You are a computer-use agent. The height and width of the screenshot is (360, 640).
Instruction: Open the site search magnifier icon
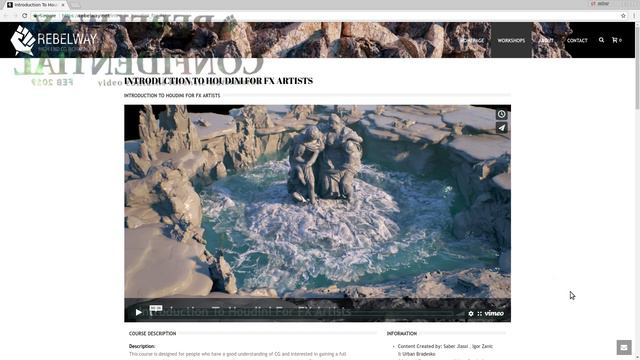(601, 40)
